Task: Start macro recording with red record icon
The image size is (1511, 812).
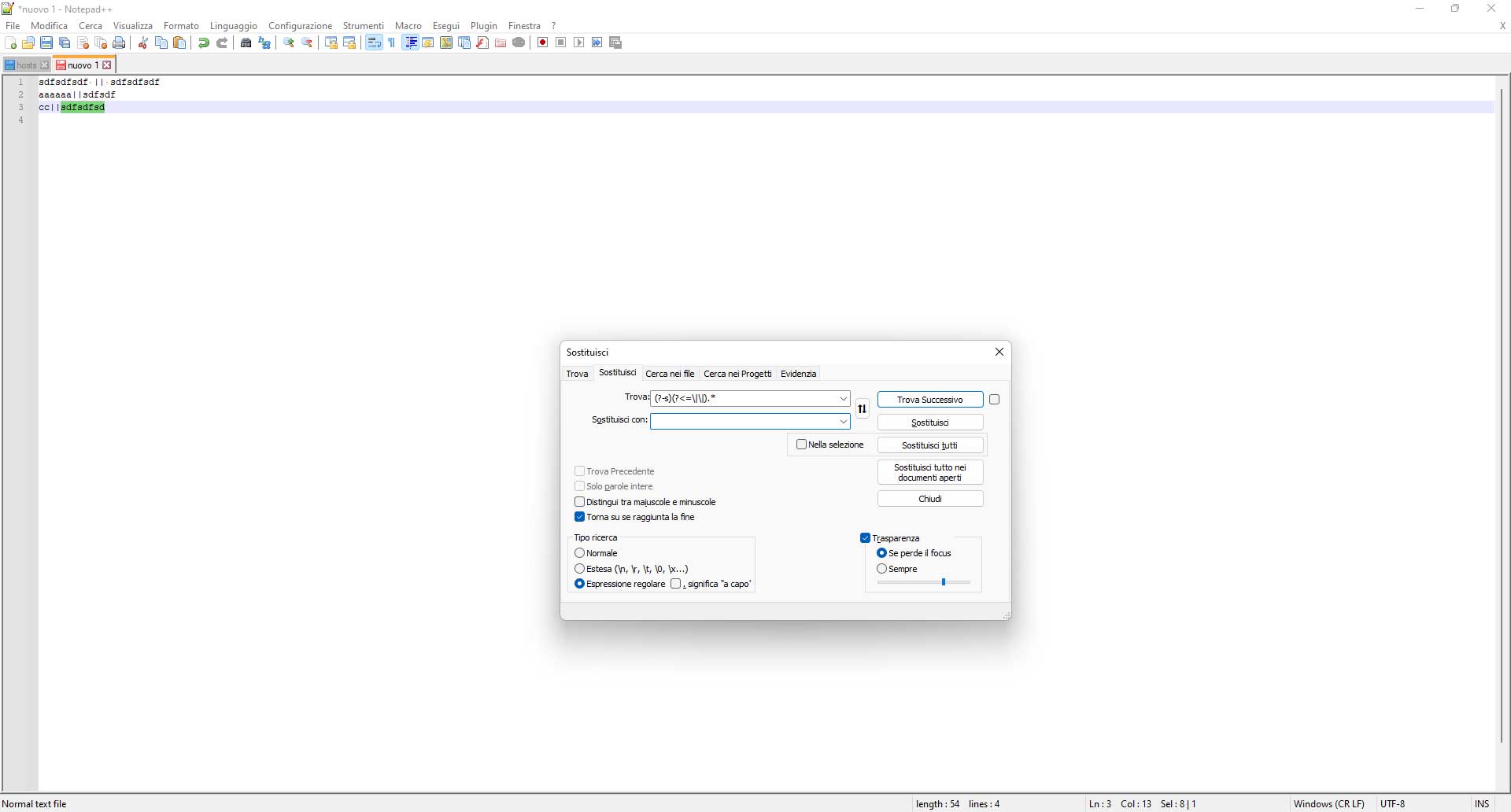Action: pos(542,42)
